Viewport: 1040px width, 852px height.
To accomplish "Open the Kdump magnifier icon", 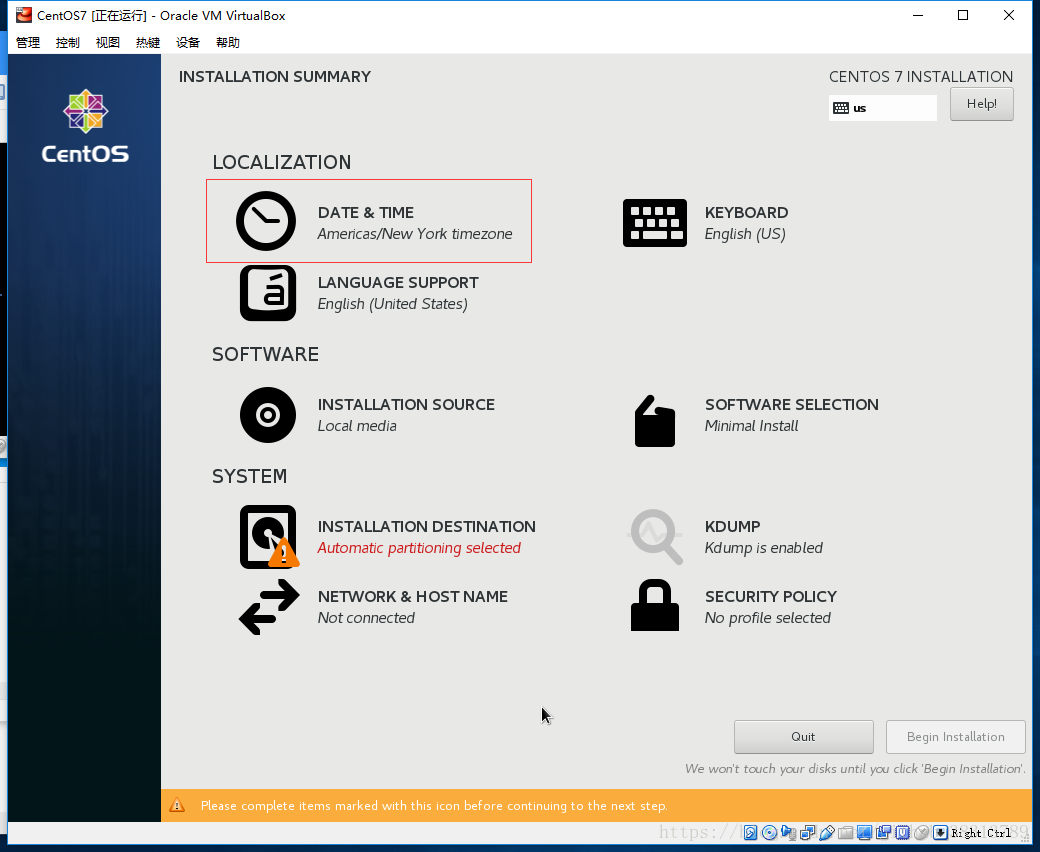I will click(655, 537).
